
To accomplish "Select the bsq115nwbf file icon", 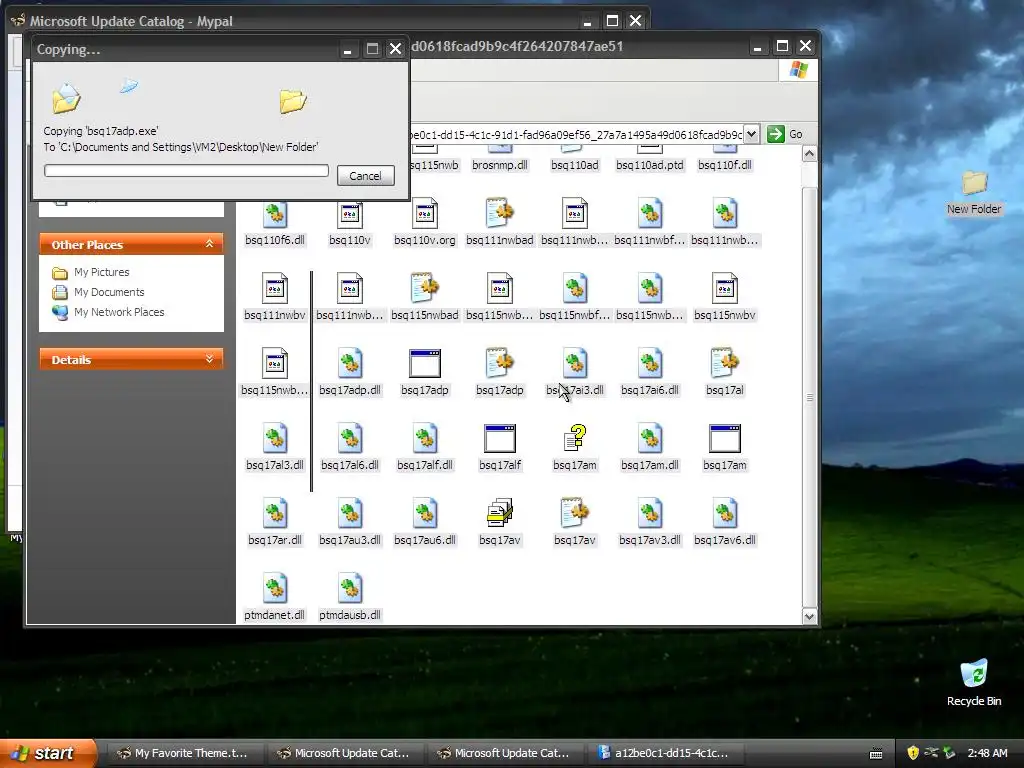I will click(575, 289).
